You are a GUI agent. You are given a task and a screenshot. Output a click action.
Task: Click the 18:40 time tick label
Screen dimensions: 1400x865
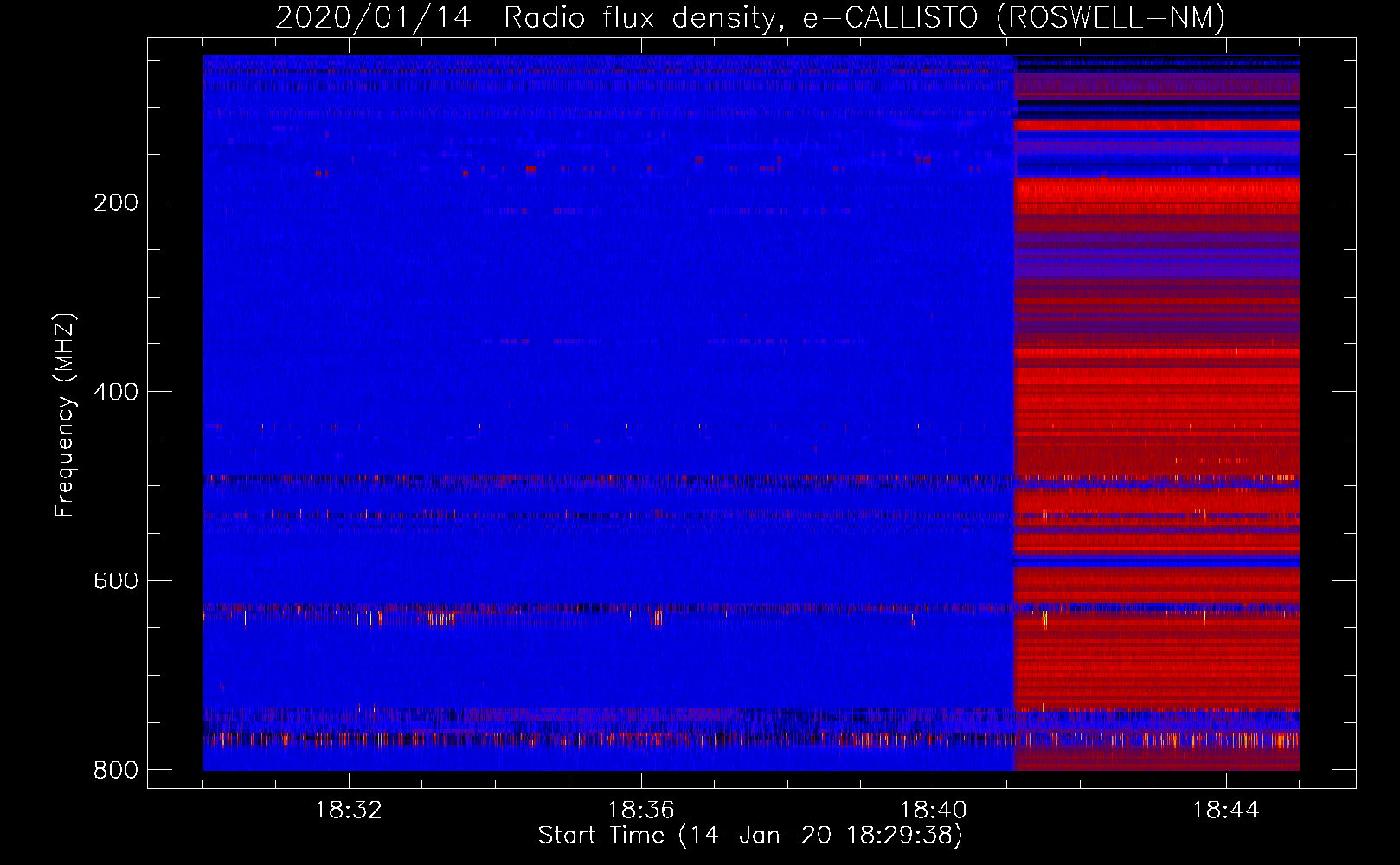coord(934,811)
